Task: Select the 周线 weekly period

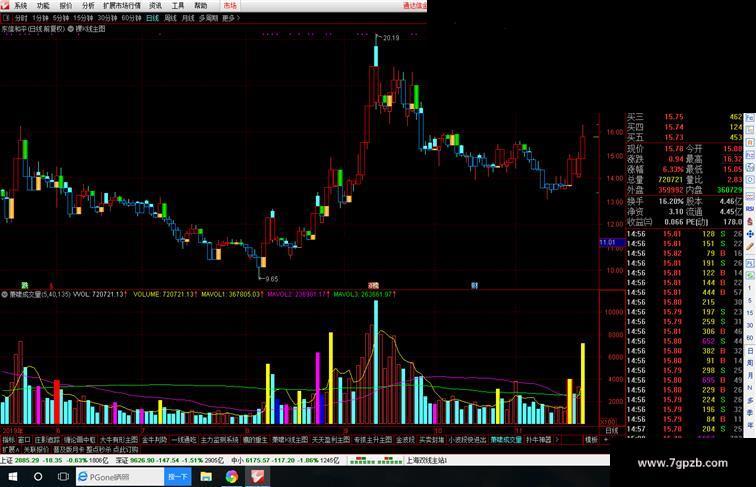Action: [170, 18]
